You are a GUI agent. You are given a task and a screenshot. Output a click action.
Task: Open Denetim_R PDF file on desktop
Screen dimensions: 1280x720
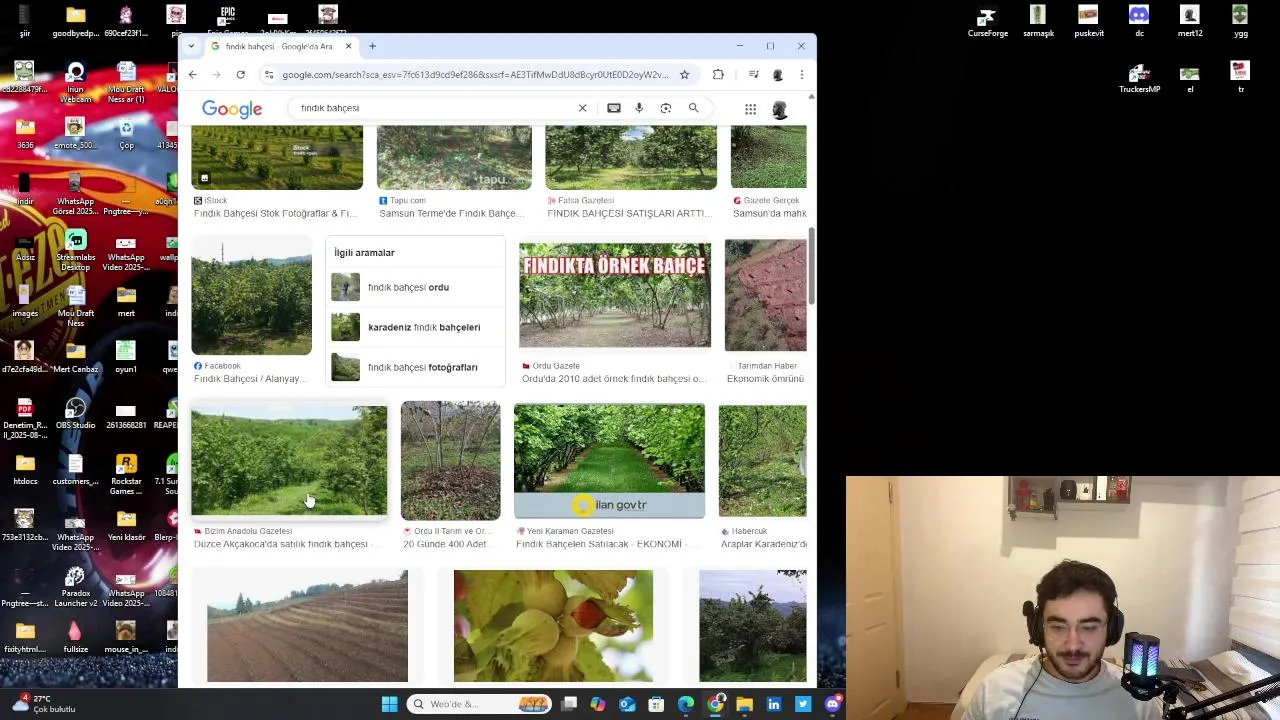click(25, 418)
